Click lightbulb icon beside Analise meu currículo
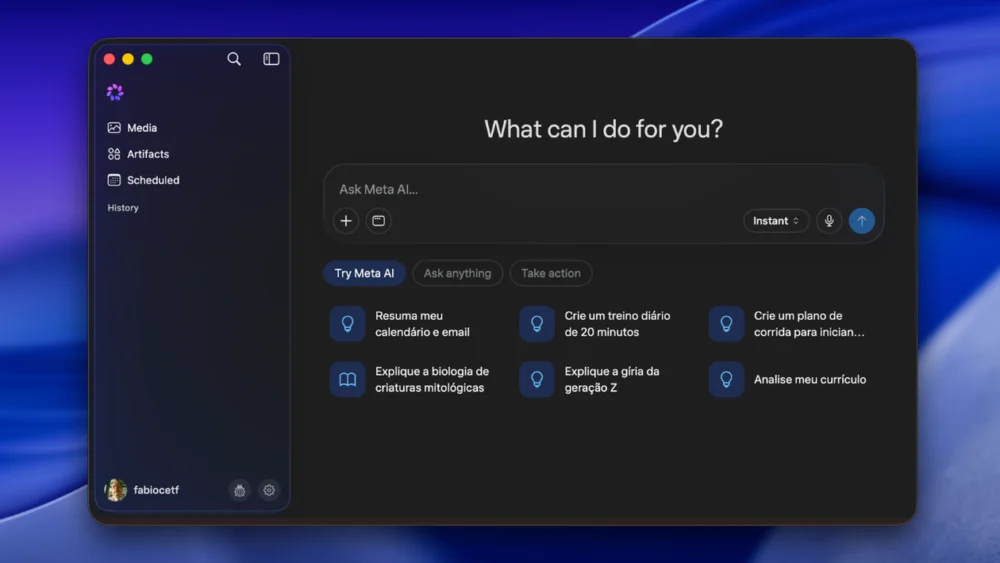This screenshot has height=563, width=1000. click(726, 379)
